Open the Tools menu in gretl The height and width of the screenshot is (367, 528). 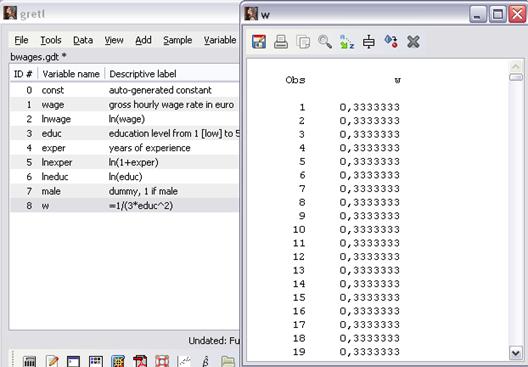point(51,40)
